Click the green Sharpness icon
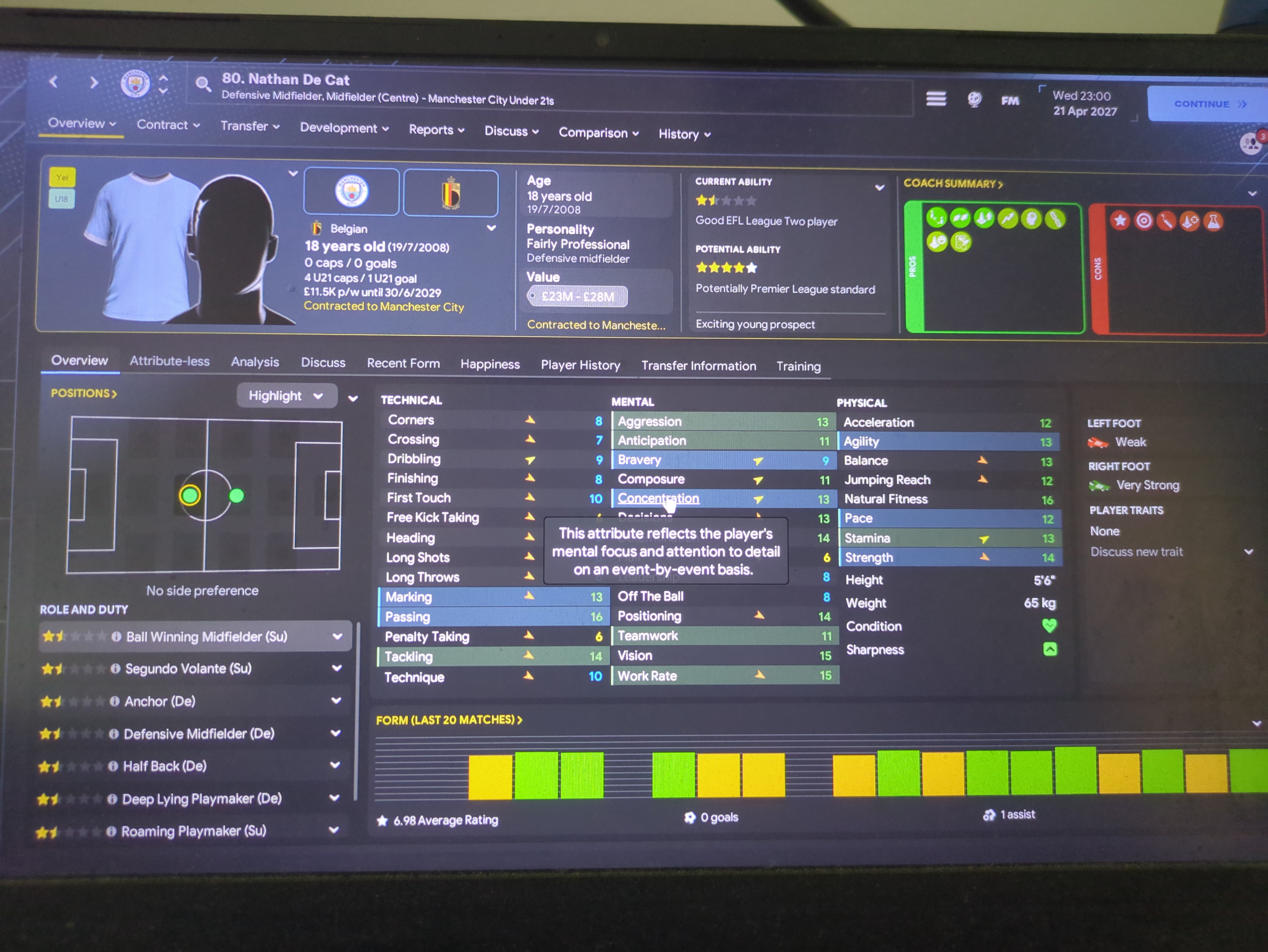 point(1050,649)
